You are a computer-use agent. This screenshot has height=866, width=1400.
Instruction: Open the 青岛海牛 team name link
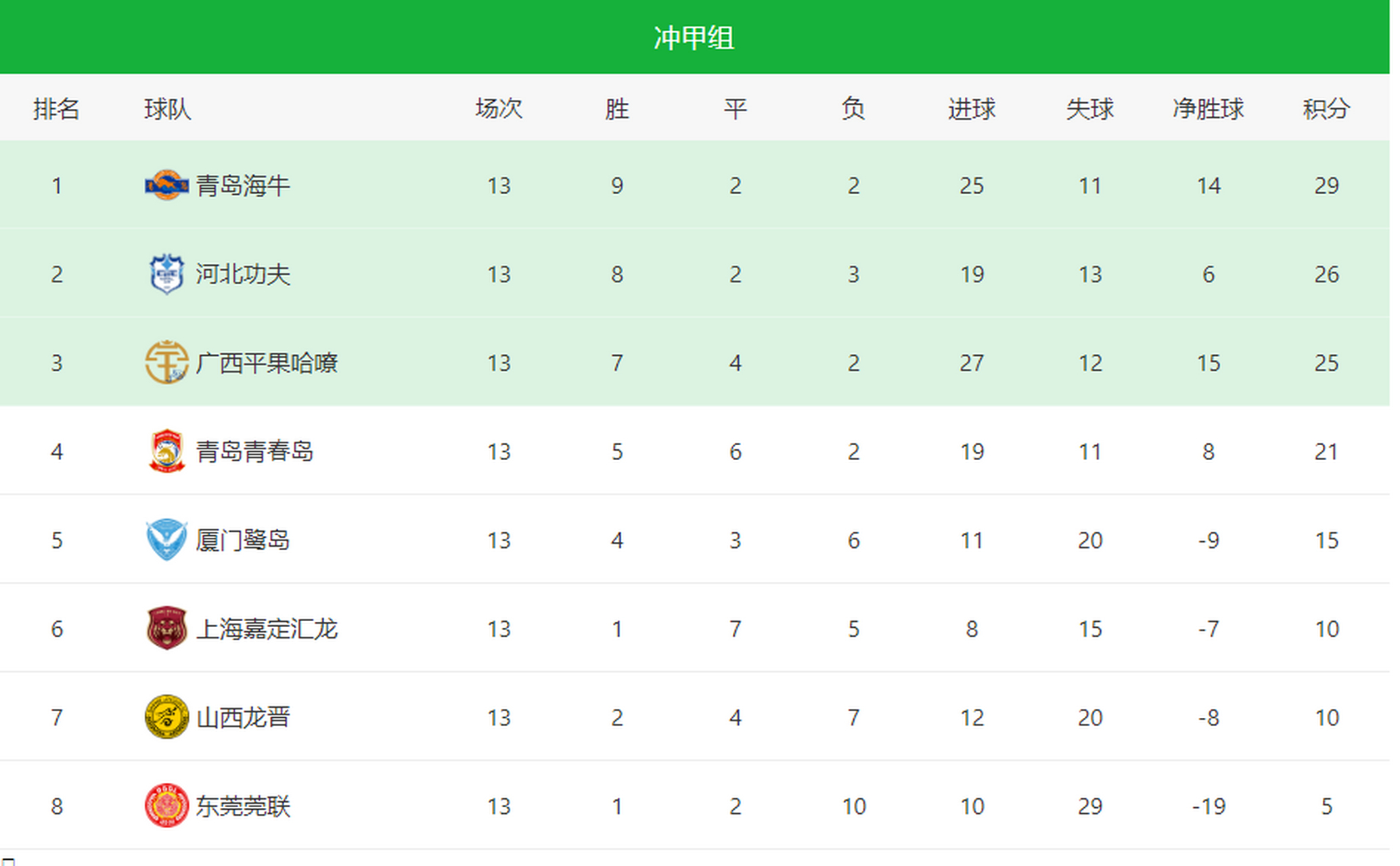(243, 185)
